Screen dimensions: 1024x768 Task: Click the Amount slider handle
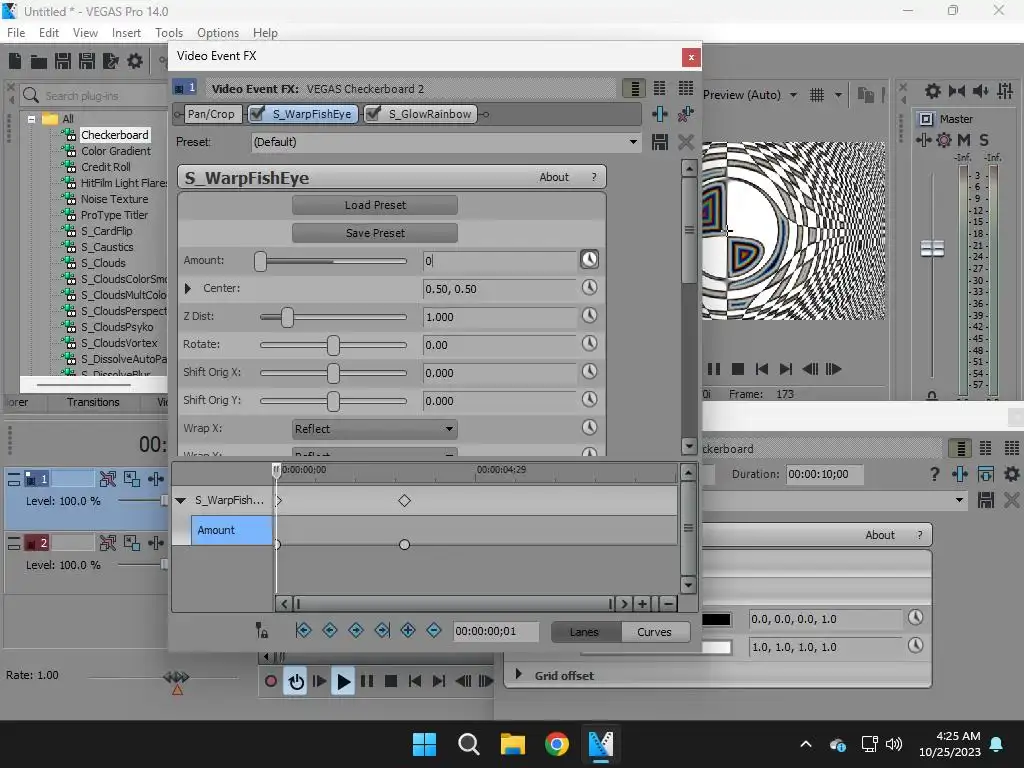tap(261, 261)
